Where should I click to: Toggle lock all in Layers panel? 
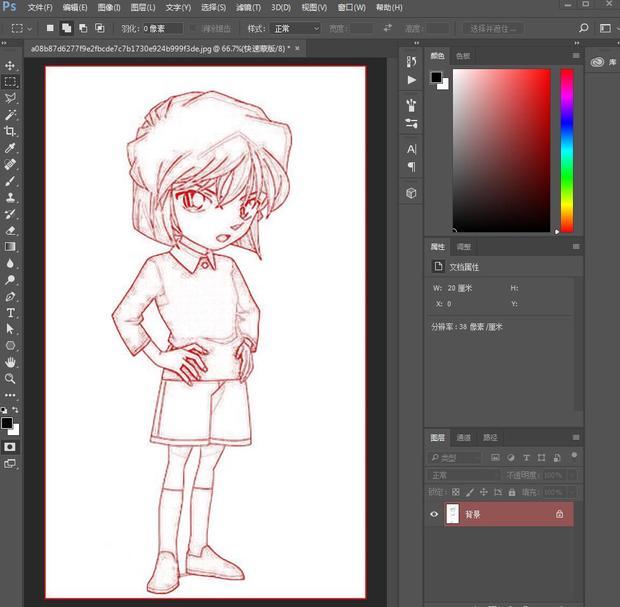tap(512, 492)
